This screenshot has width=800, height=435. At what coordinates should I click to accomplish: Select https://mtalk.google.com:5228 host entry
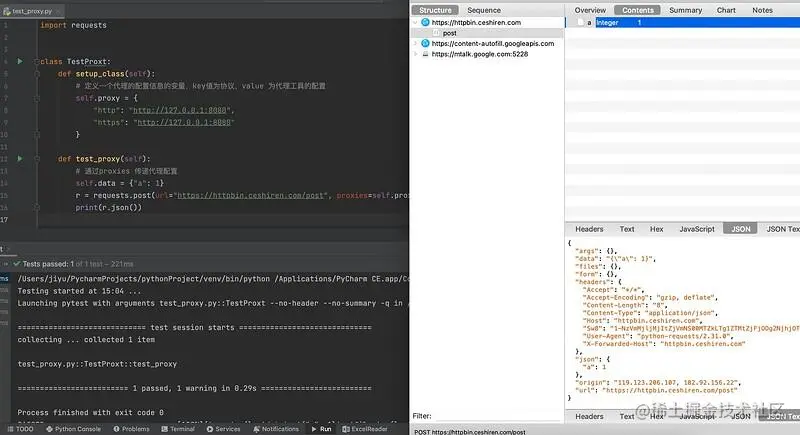[x=480, y=54]
